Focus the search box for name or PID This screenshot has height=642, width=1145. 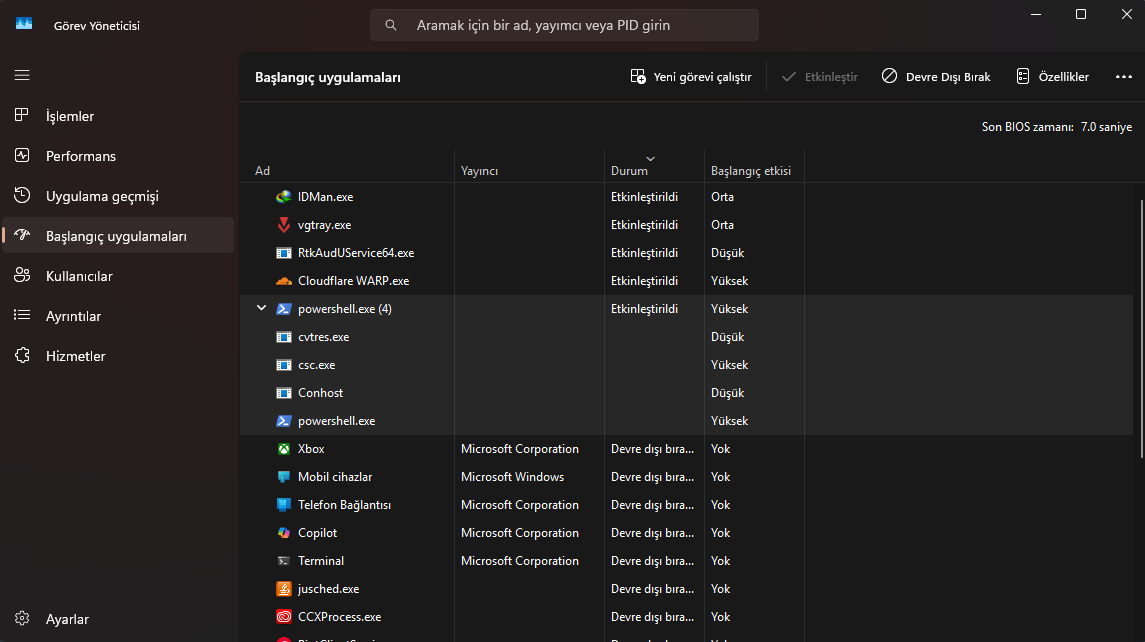pos(564,25)
